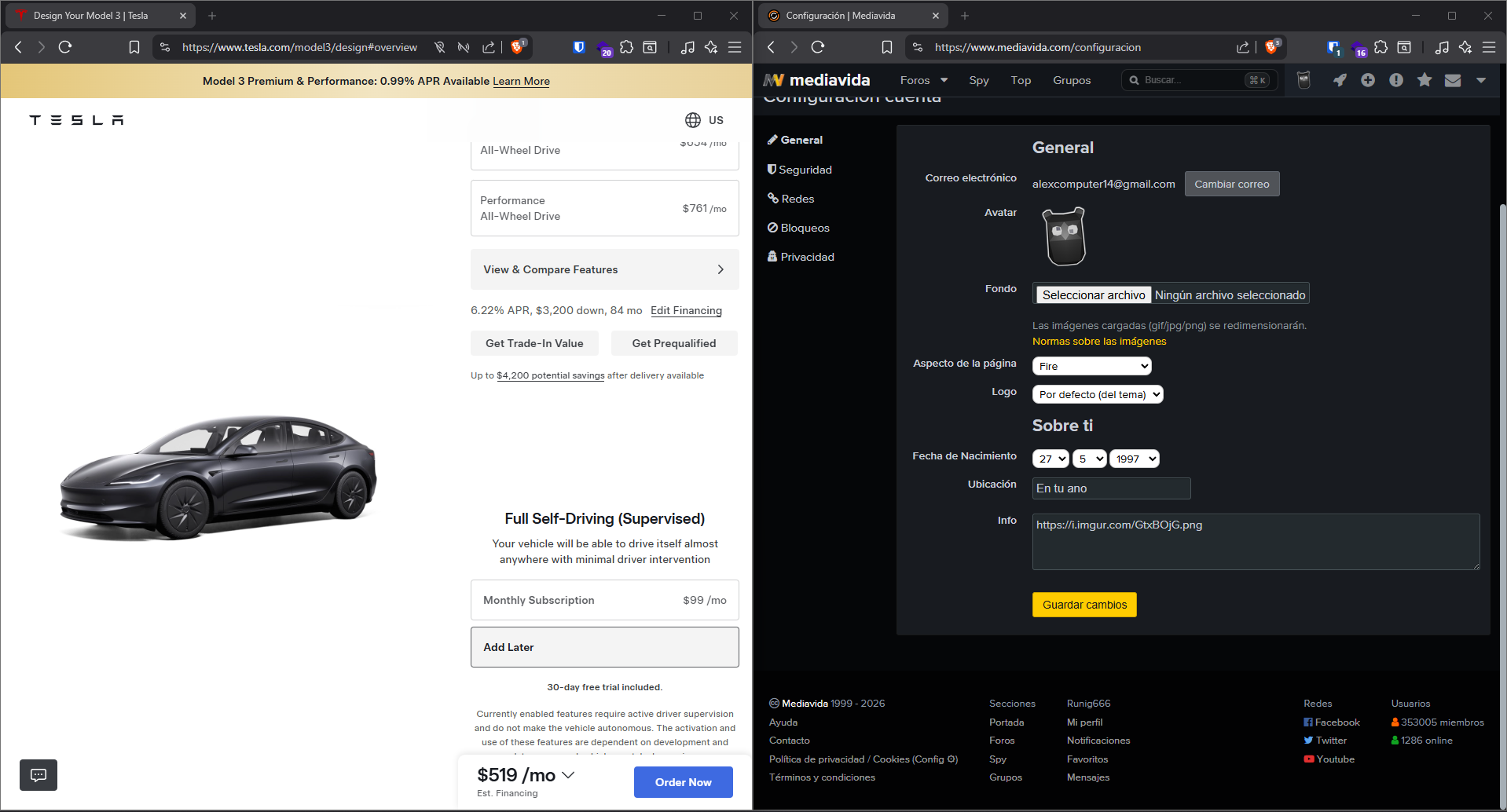Open Aspecto de la página dropdown

point(1091,366)
